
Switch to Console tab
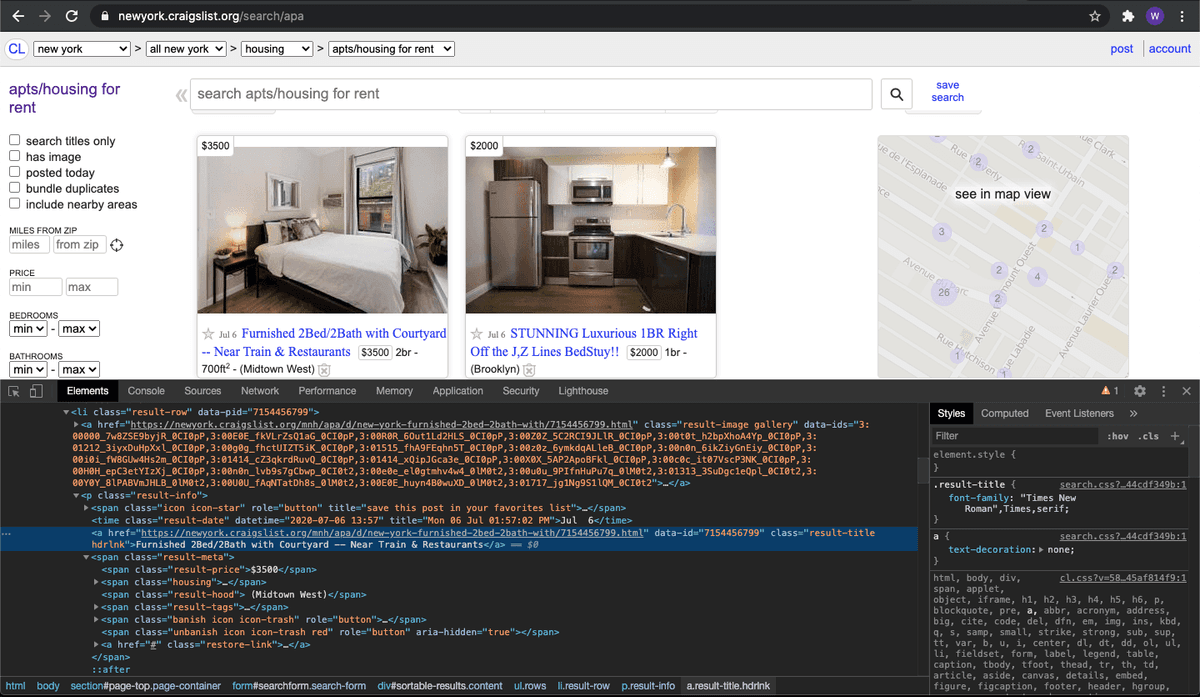pyautogui.click(x=146, y=391)
